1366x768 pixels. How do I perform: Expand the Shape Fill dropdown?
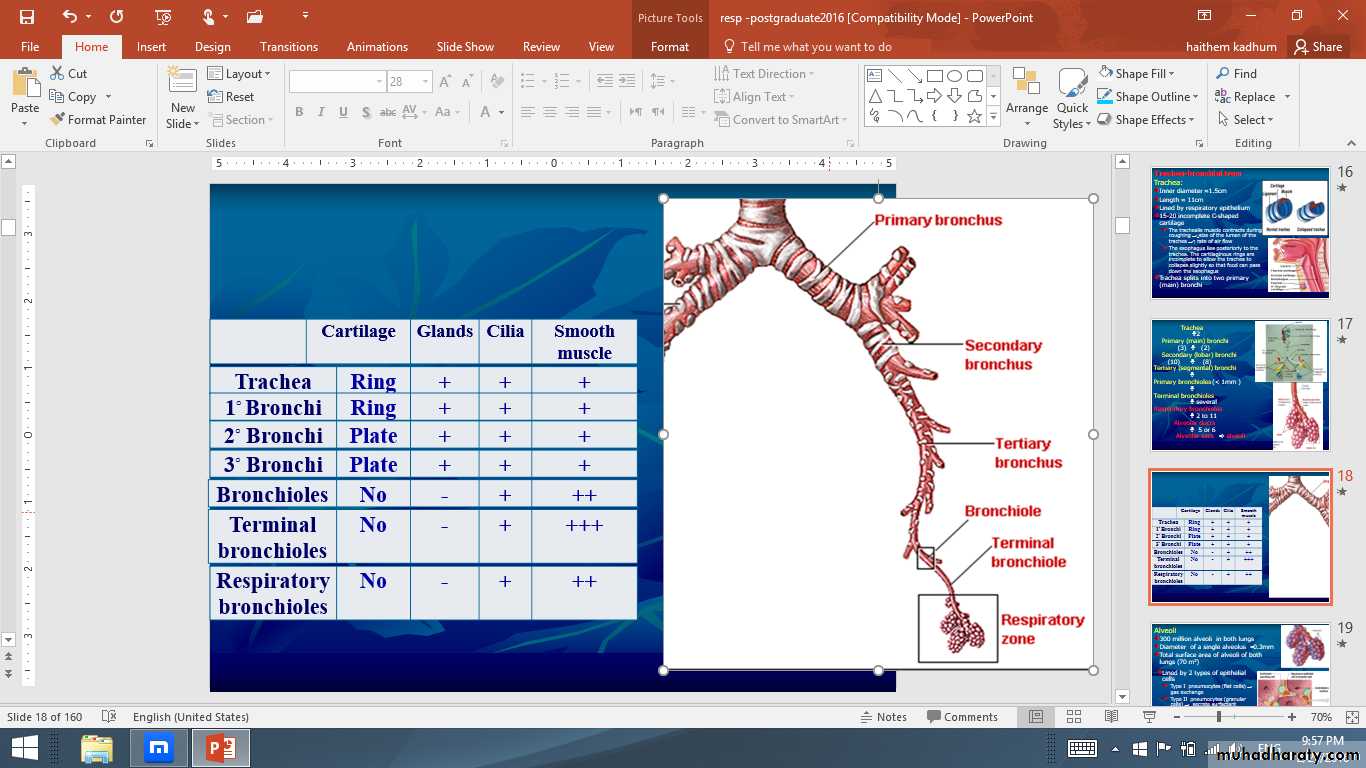click(x=1172, y=74)
